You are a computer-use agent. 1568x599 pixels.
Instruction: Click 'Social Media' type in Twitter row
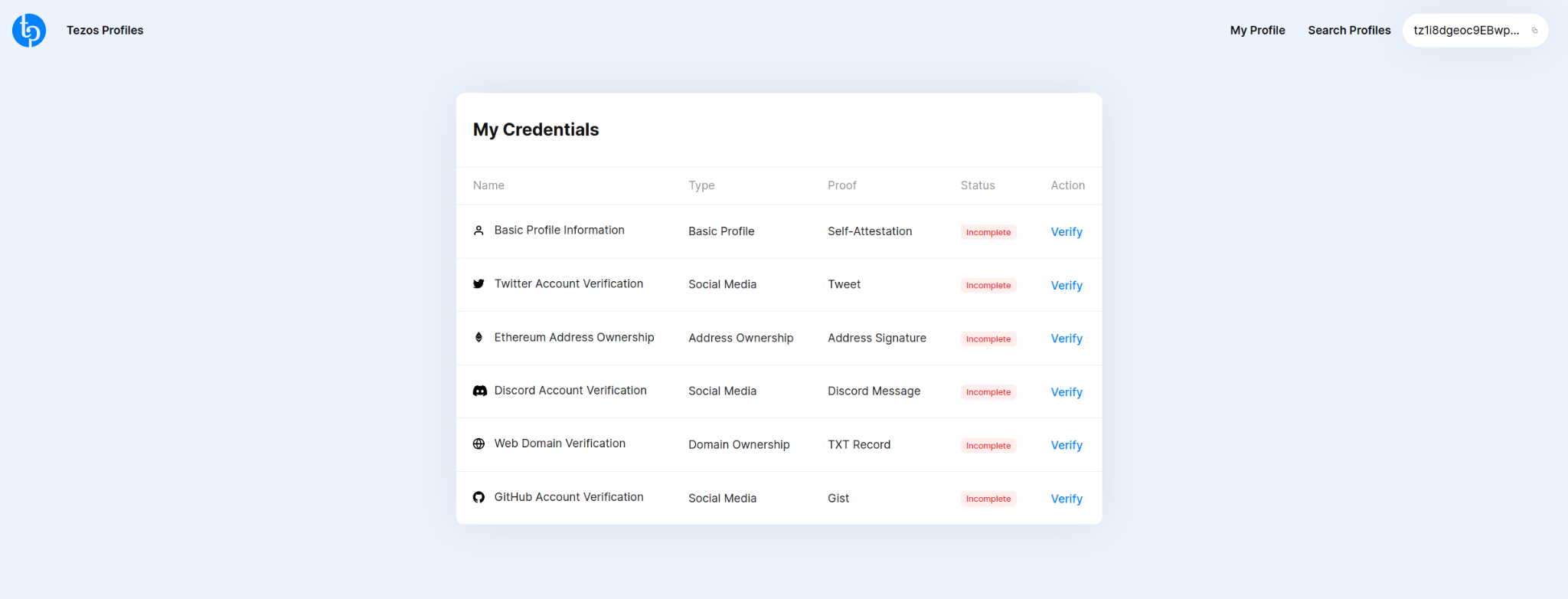point(722,284)
